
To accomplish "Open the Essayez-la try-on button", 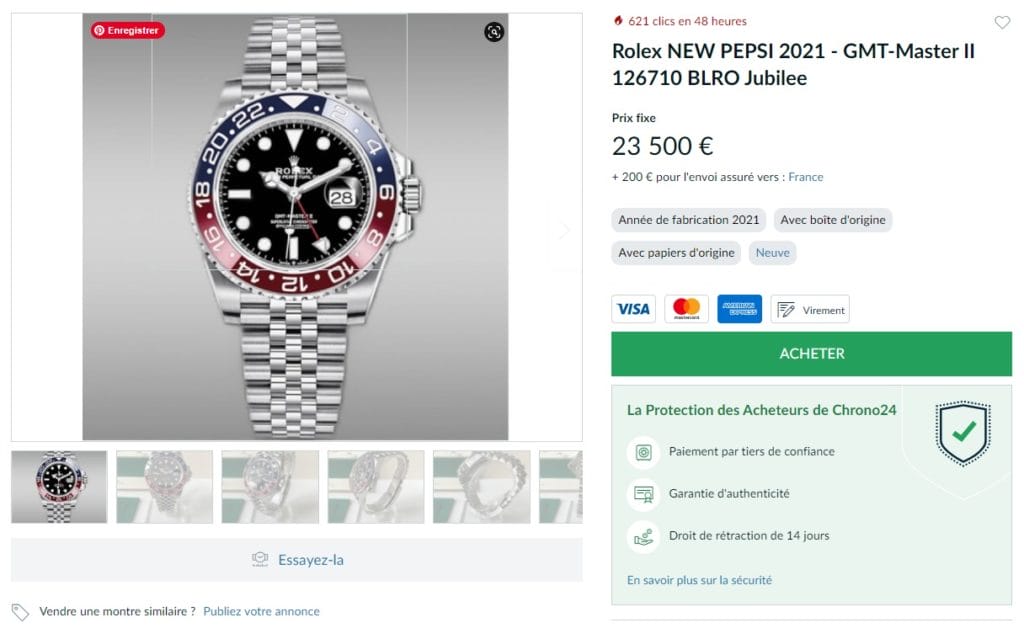I will pos(297,560).
